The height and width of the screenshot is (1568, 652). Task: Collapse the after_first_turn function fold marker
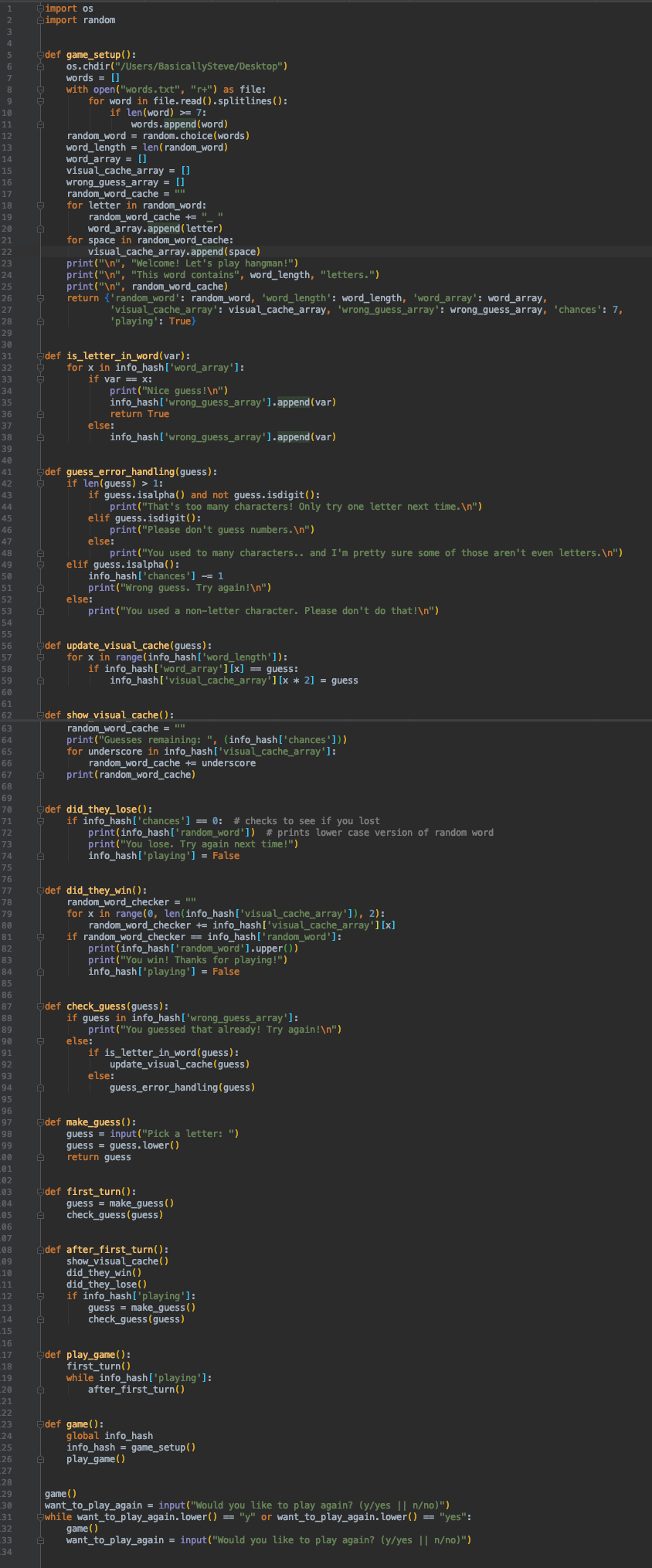point(40,1250)
